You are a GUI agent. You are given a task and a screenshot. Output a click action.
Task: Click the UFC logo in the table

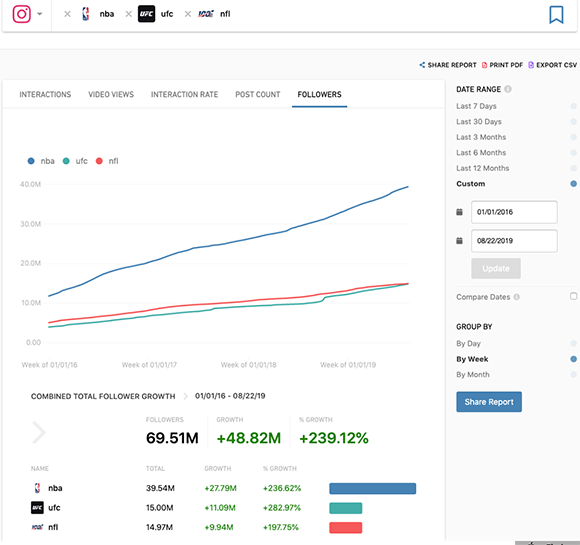tap(37, 508)
